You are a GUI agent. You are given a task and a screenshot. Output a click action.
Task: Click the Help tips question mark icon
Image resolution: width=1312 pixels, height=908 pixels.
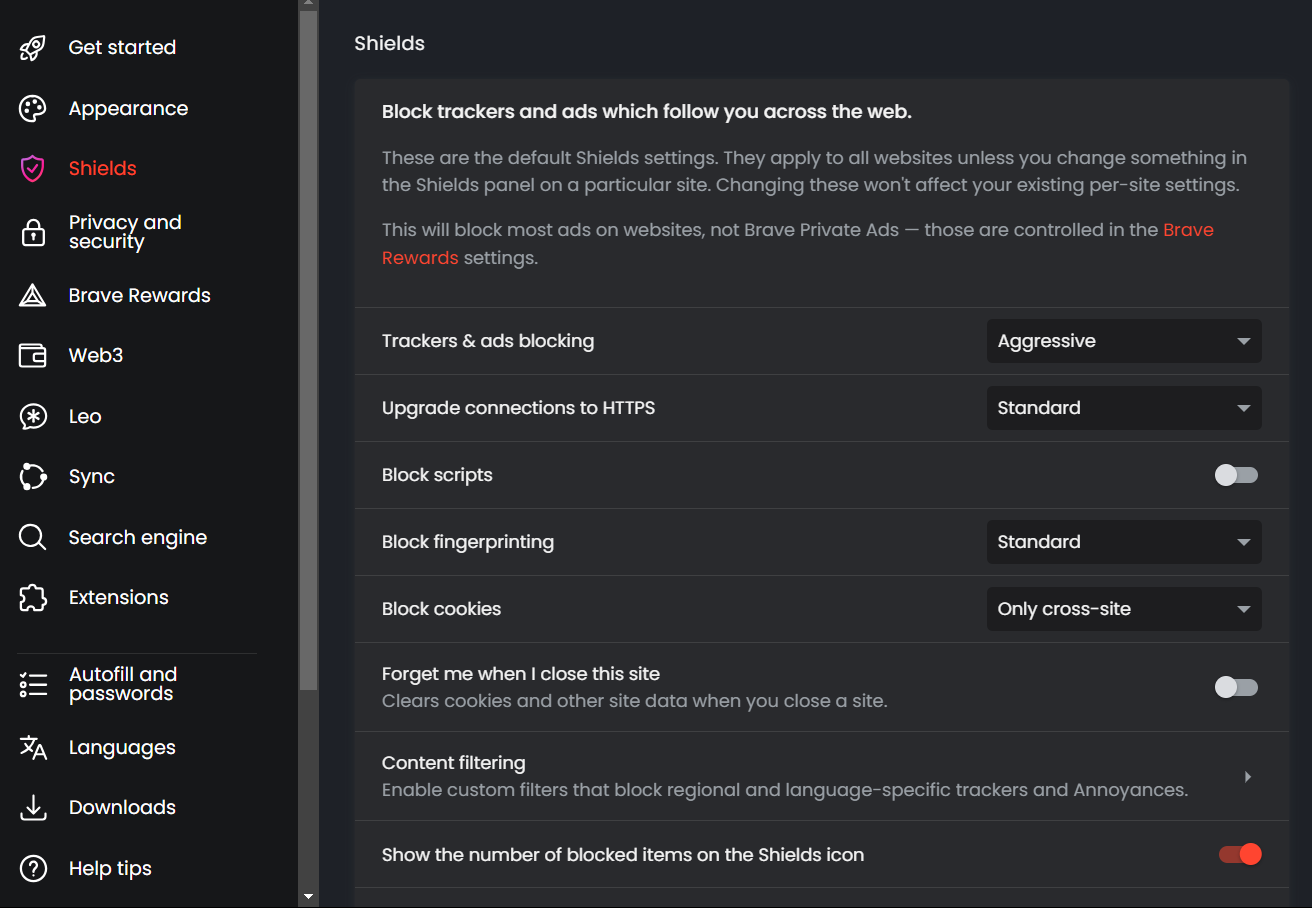click(x=33, y=869)
